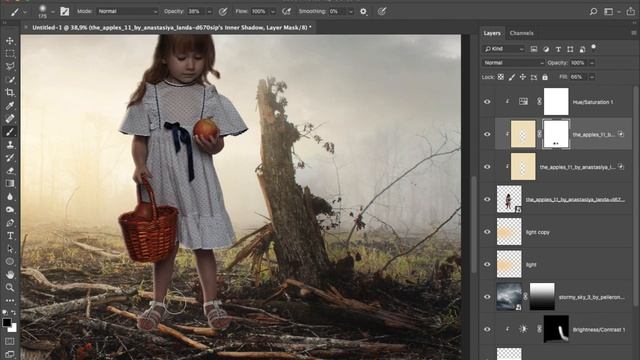640x360 pixels.
Task: Switch to the Layers tab
Action: (x=492, y=33)
